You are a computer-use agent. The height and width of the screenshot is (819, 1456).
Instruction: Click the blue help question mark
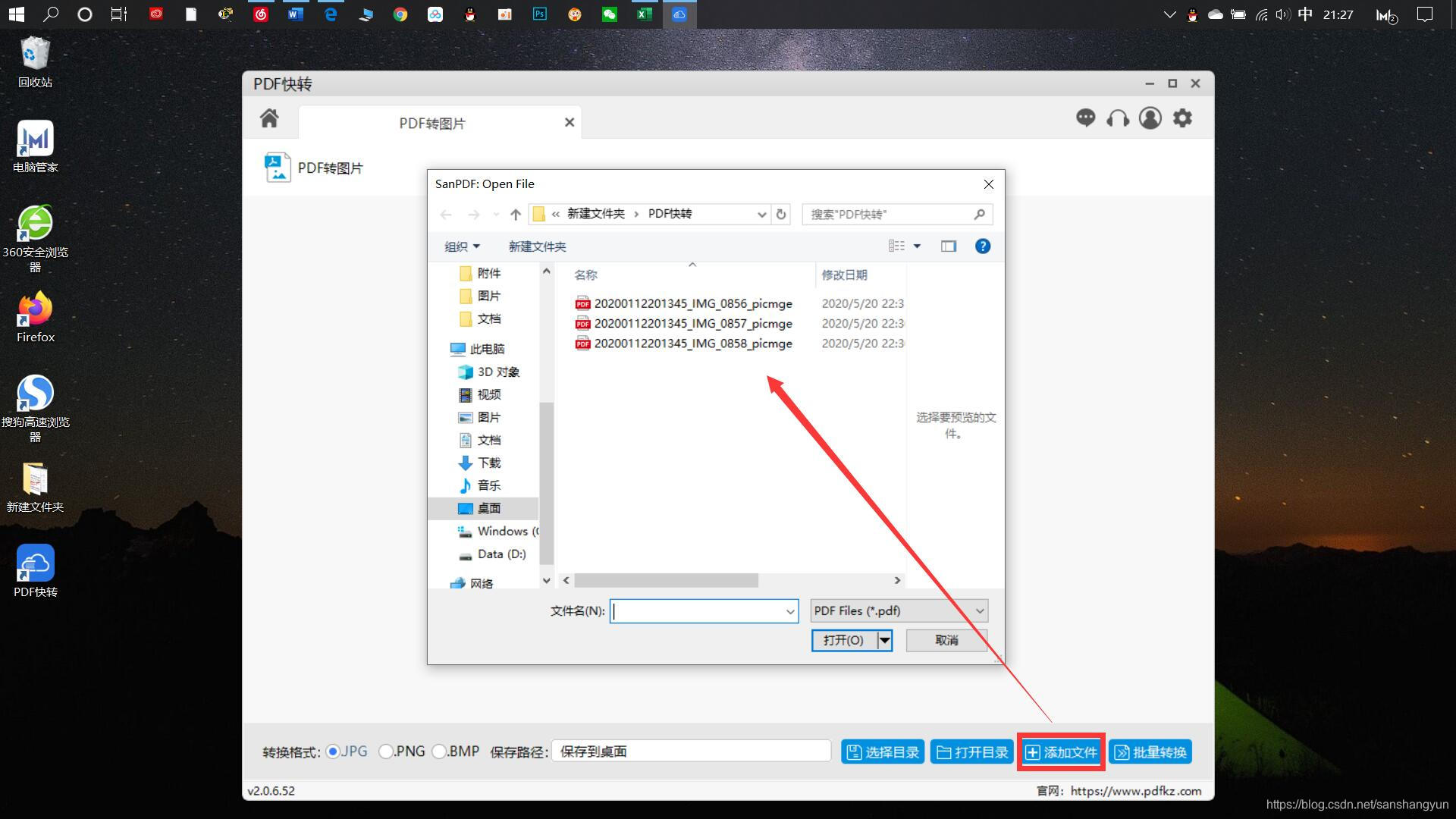tap(982, 246)
